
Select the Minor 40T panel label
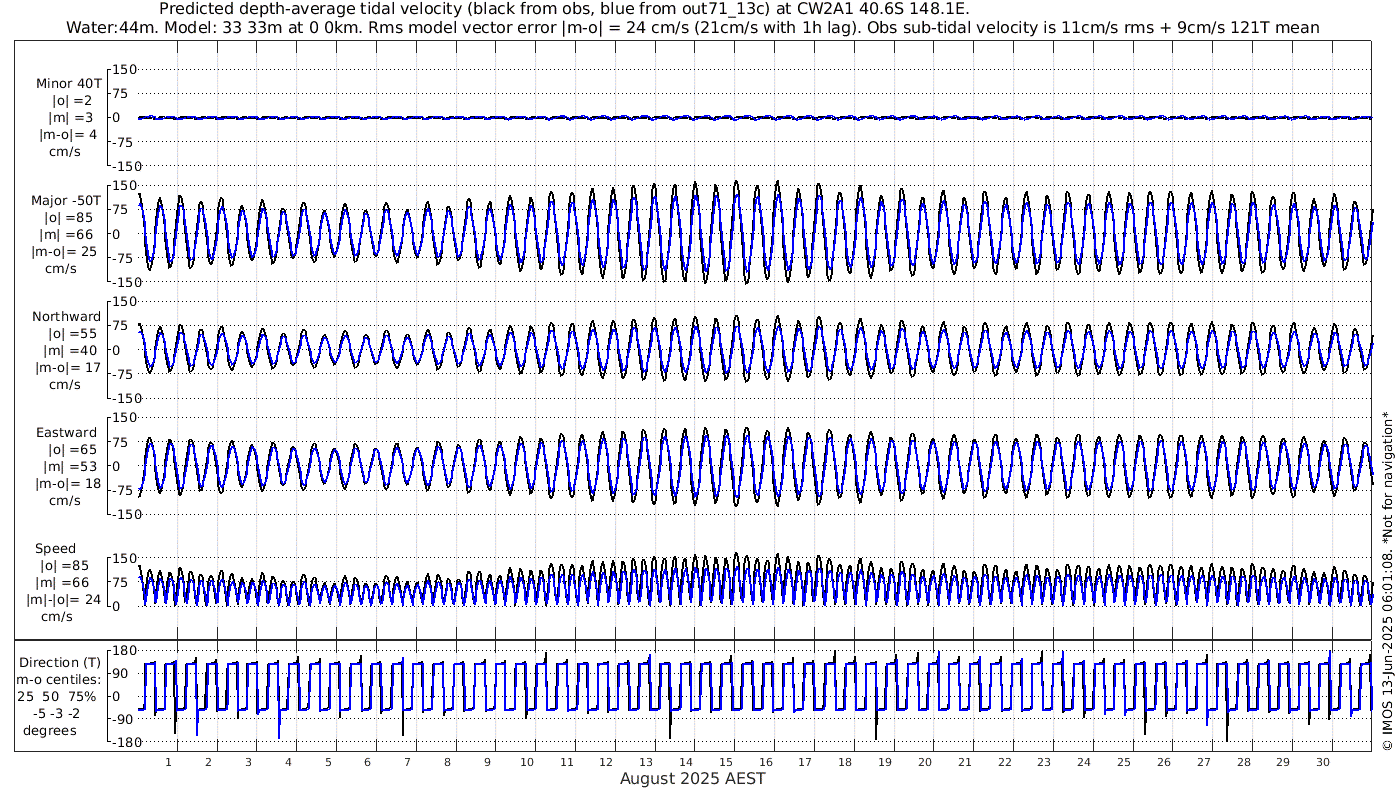tap(68, 83)
